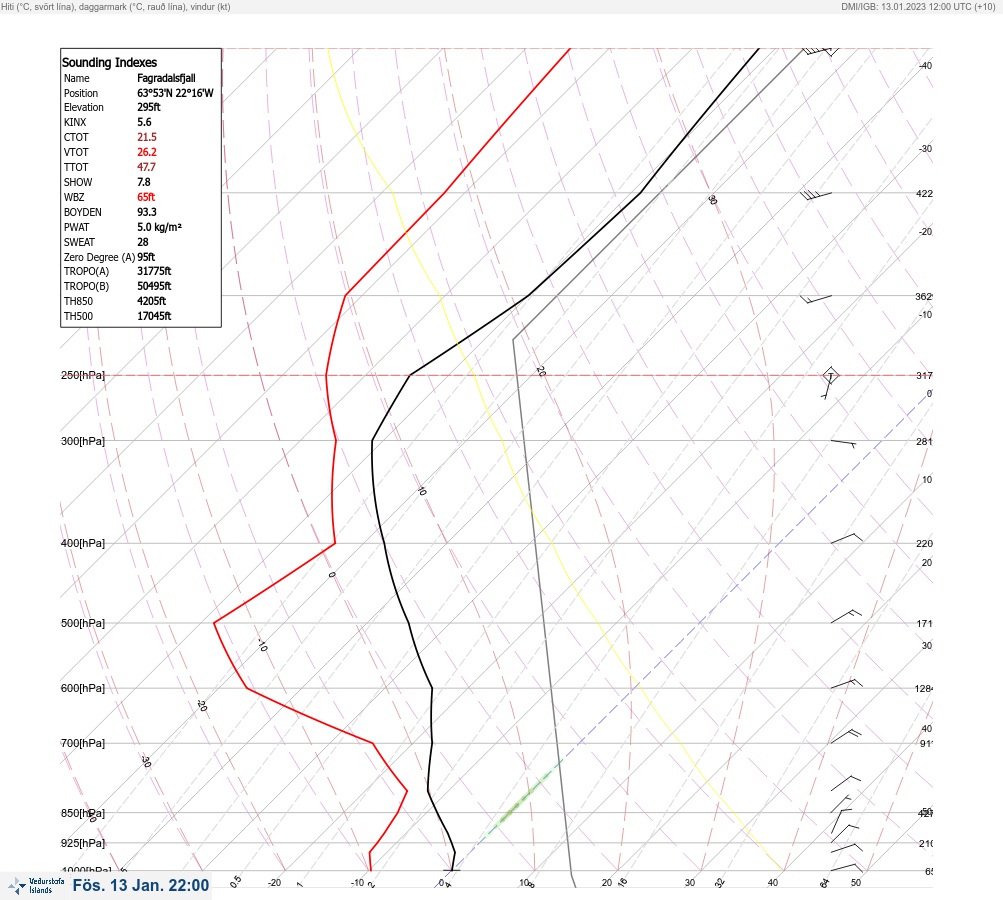The width and height of the screenshot is (1003, 900).
Task: Select the PWAT value 5.0 kg/m²
Action: pos(159,227)
